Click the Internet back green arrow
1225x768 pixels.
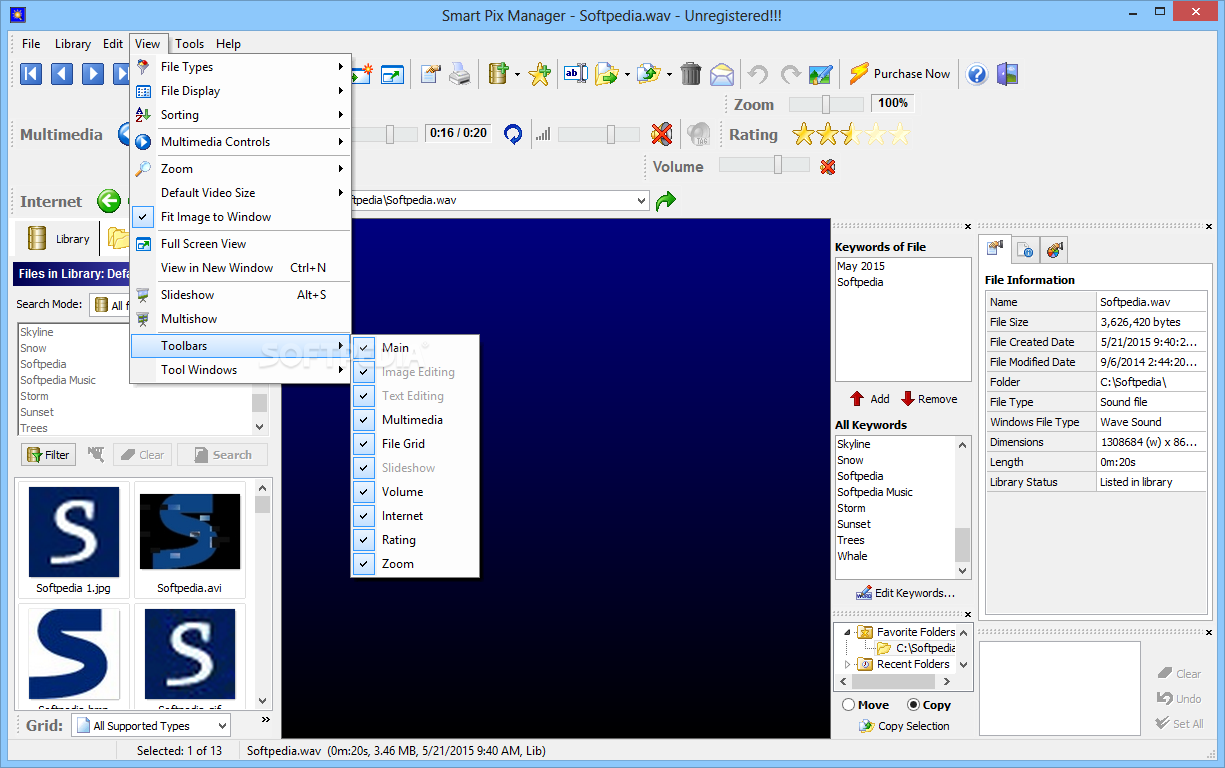(109, 201)
